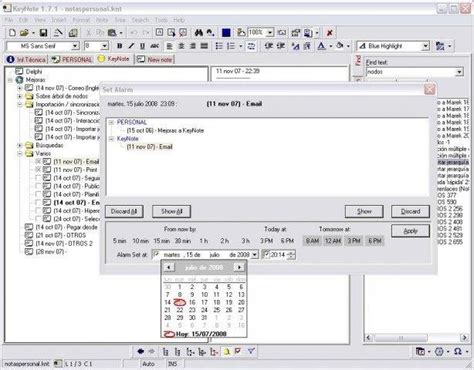
Task: Toggle Strikethrough formatting
Action: (154, 46)
